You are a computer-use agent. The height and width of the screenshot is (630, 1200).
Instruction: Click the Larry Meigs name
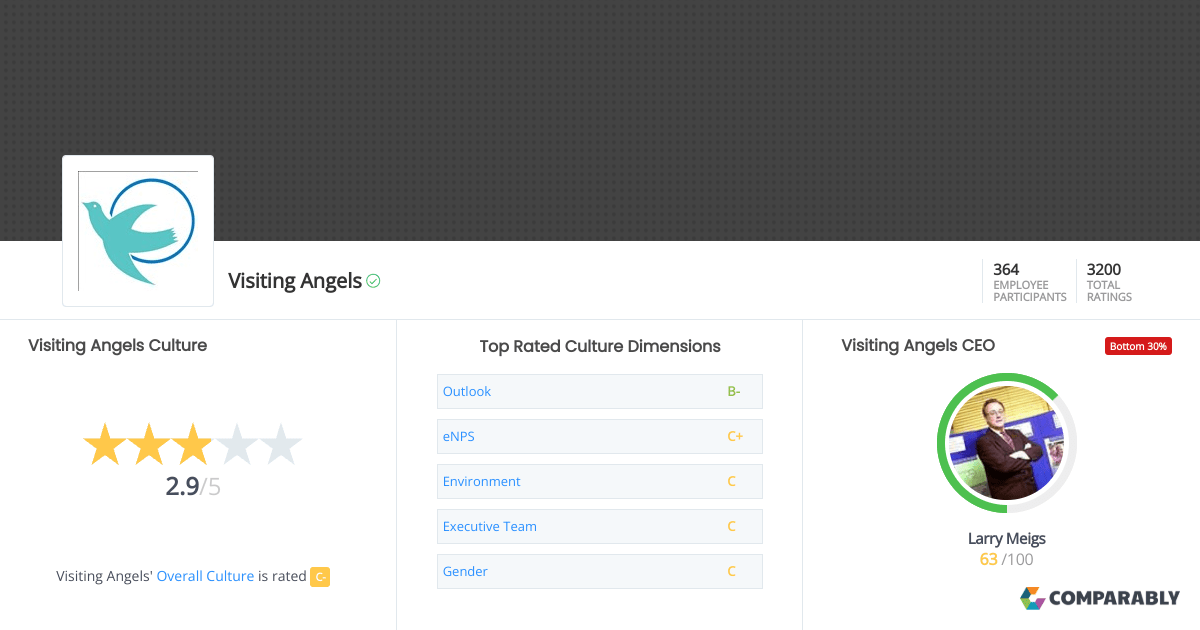point(1006,539)
